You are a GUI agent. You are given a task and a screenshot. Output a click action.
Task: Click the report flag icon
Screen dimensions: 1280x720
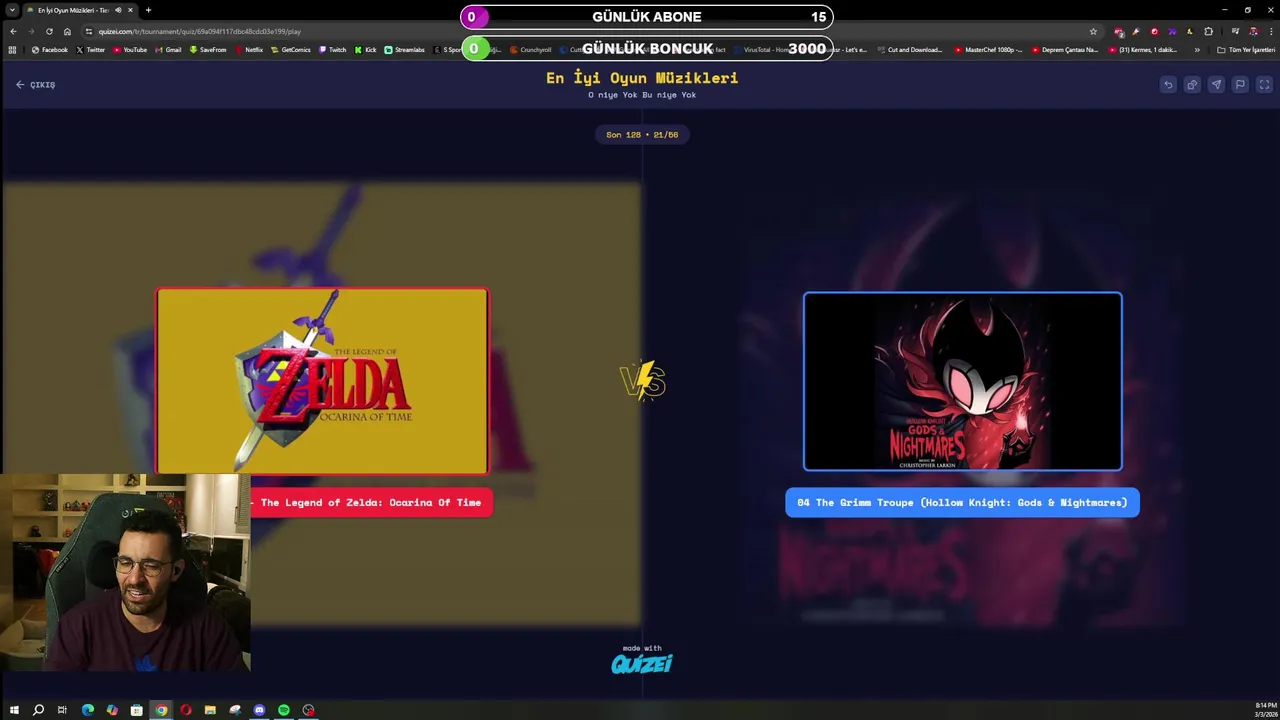(1240, 85)
